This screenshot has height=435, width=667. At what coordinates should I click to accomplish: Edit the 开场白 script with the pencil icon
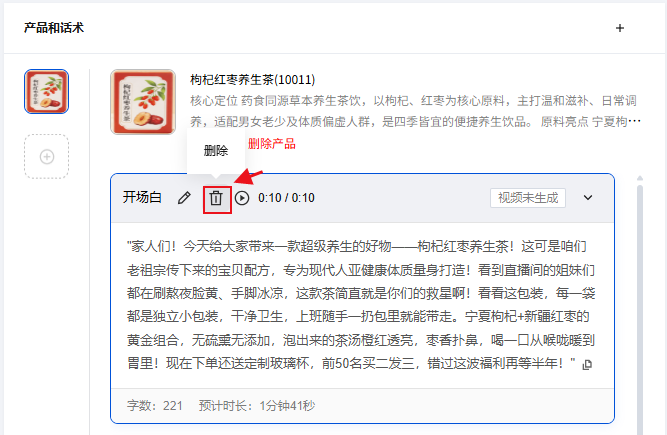click(184, 198)
